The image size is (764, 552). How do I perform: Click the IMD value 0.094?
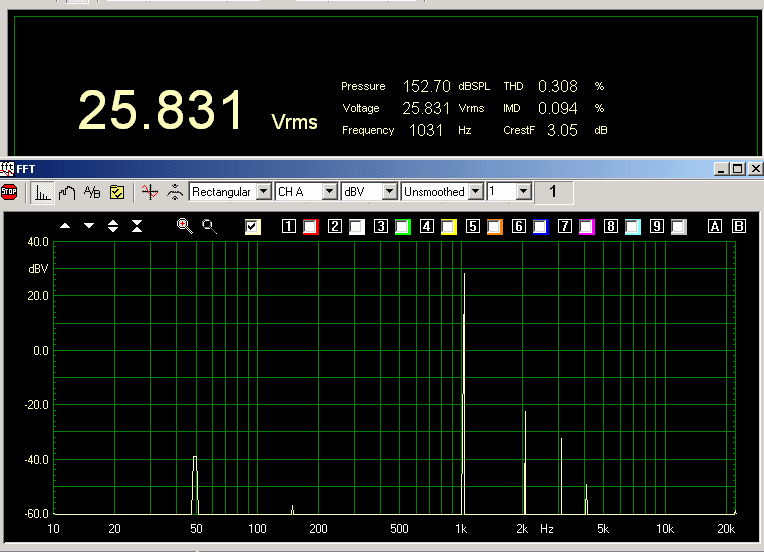(557, 108)
